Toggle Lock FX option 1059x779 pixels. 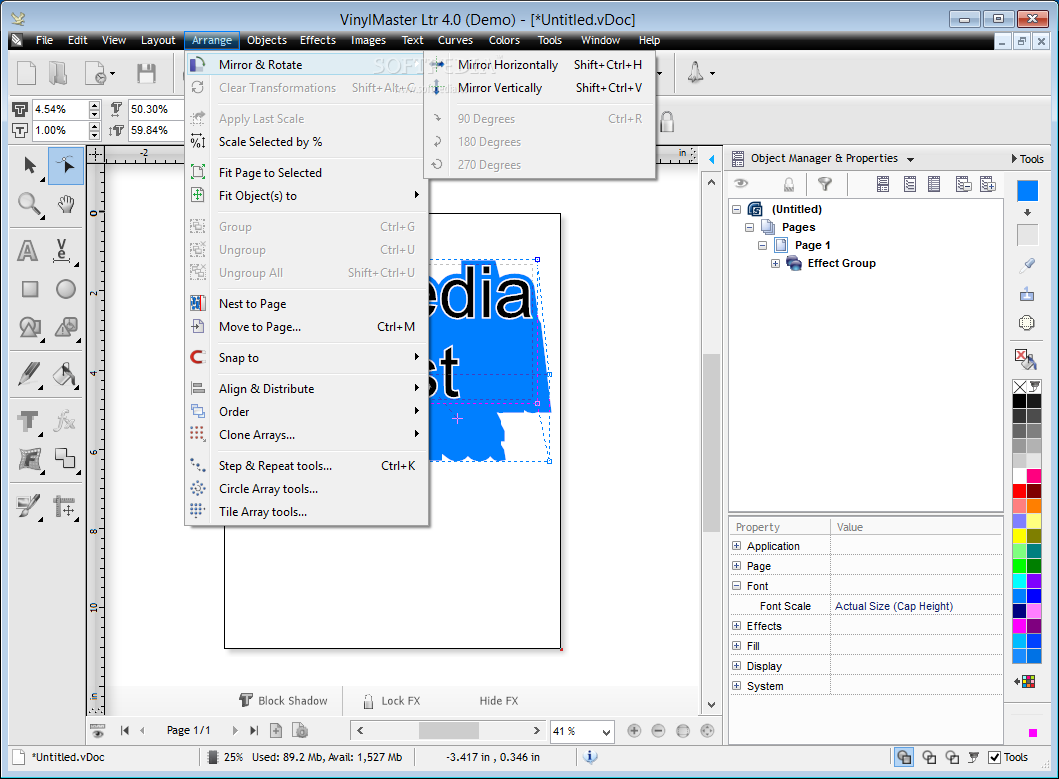click(x=392, y=701)
